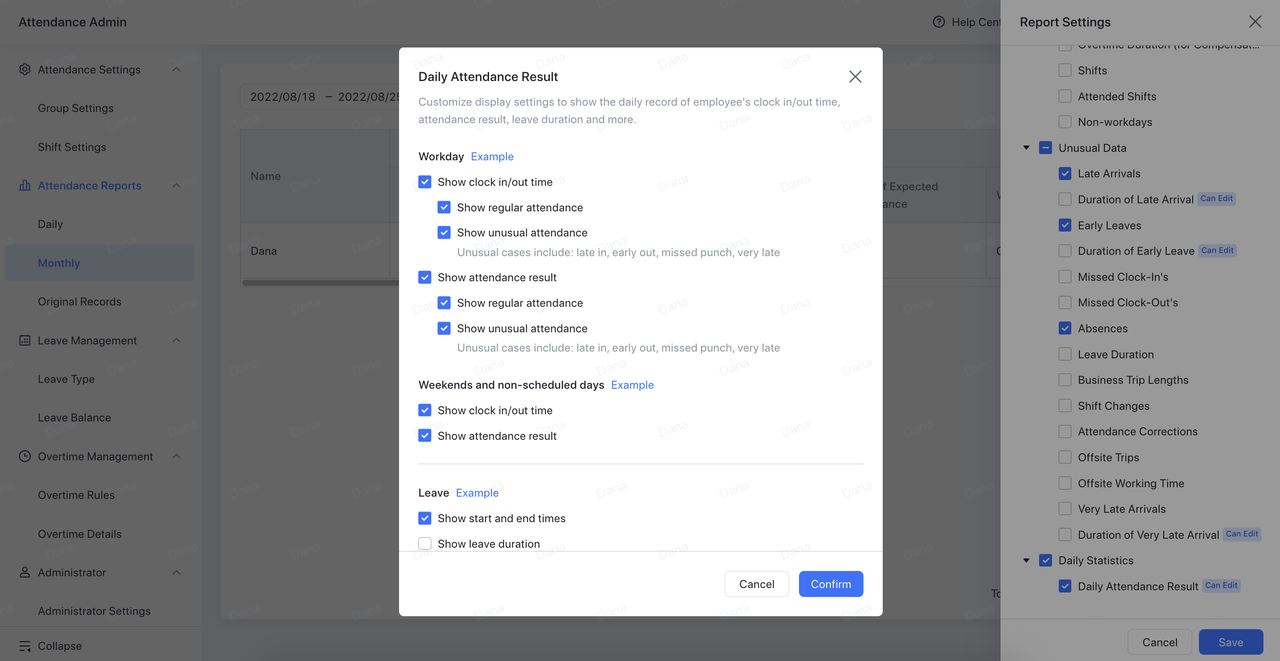The image size is (1280, 661).
Task: Click the Help Center question mark icon
Action: click(x=938, y=22)
